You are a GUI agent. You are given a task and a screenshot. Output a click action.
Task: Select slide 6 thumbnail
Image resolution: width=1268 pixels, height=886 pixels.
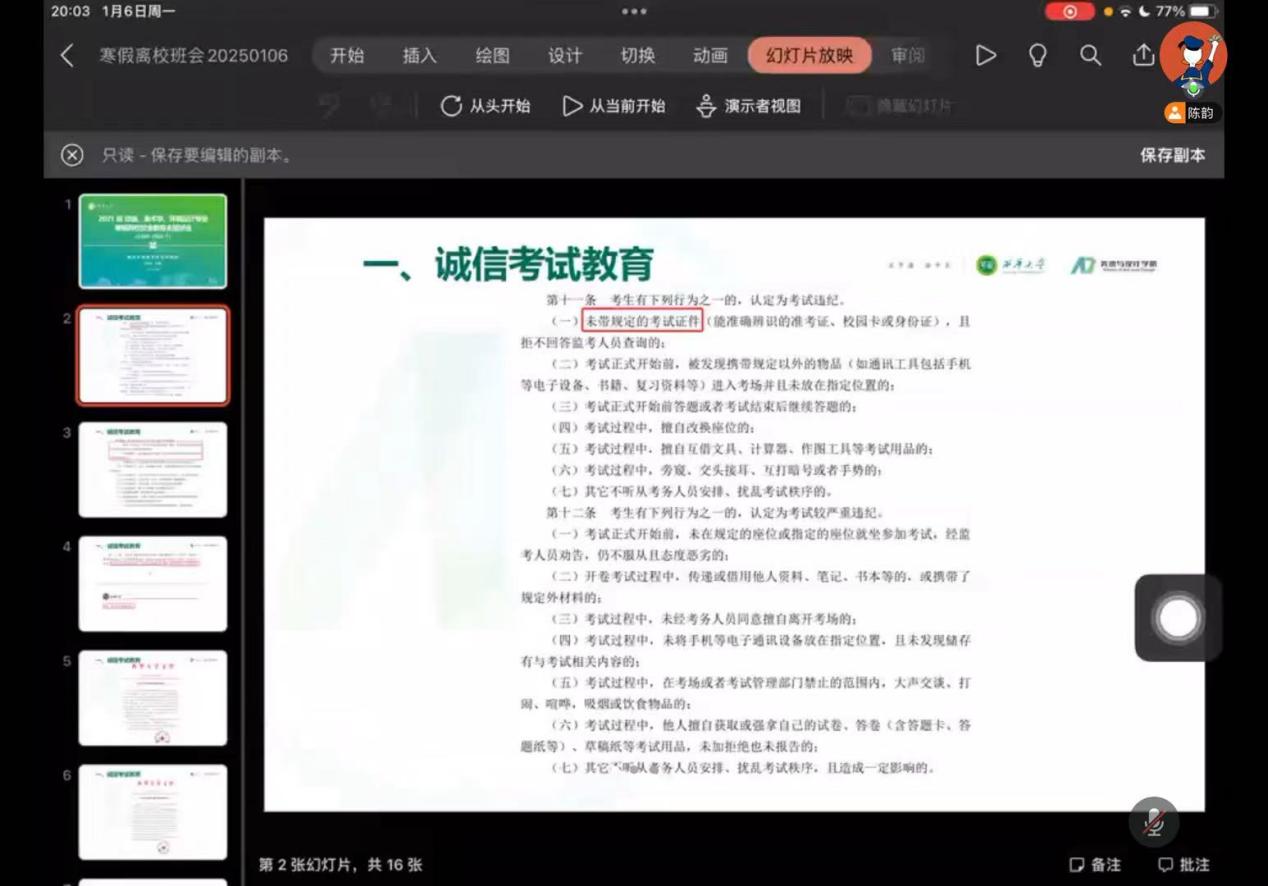coord(153,812)
